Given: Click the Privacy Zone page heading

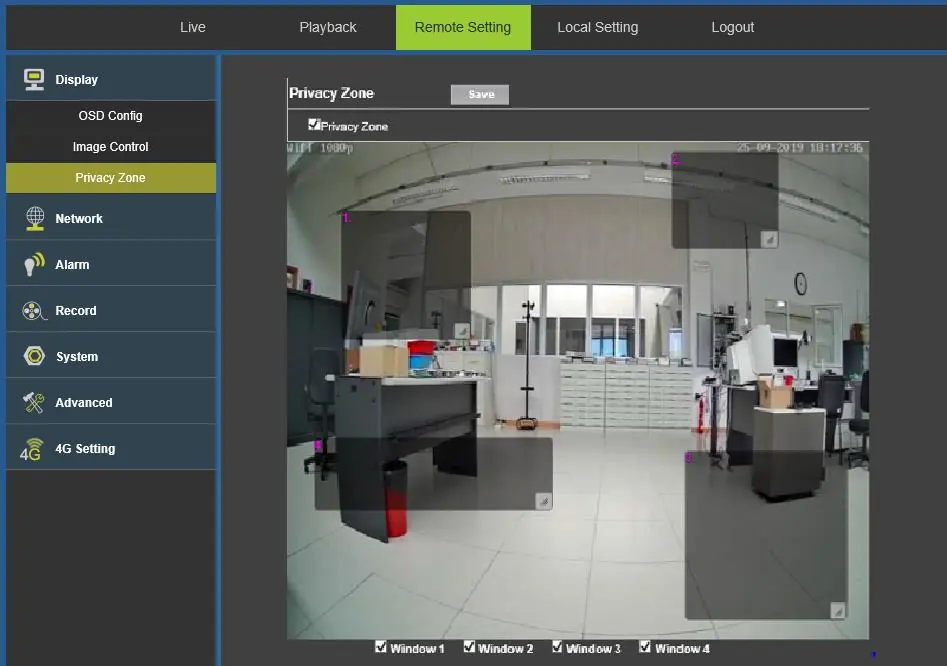Looking at the screenshot, I should click(332, 93).
